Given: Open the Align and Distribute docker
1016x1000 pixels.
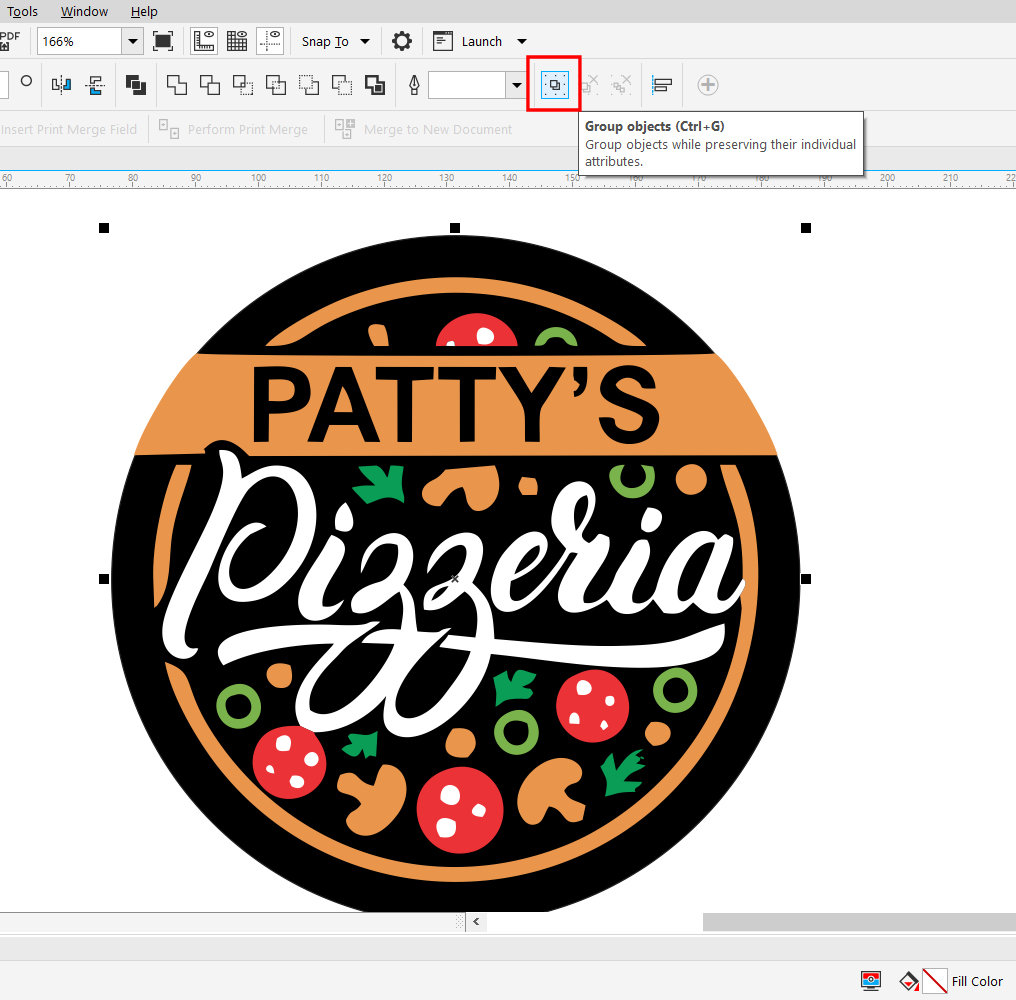Looking at the screenshot, I should tap(661, 85).
